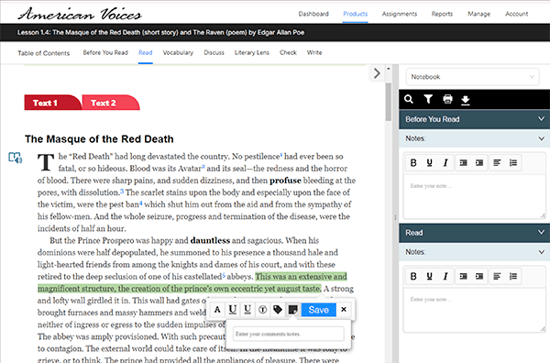Click the vocabulary word 'dauntless'
Image resolution: width=550 pixels, height=363 pixels.
point(210,241)
